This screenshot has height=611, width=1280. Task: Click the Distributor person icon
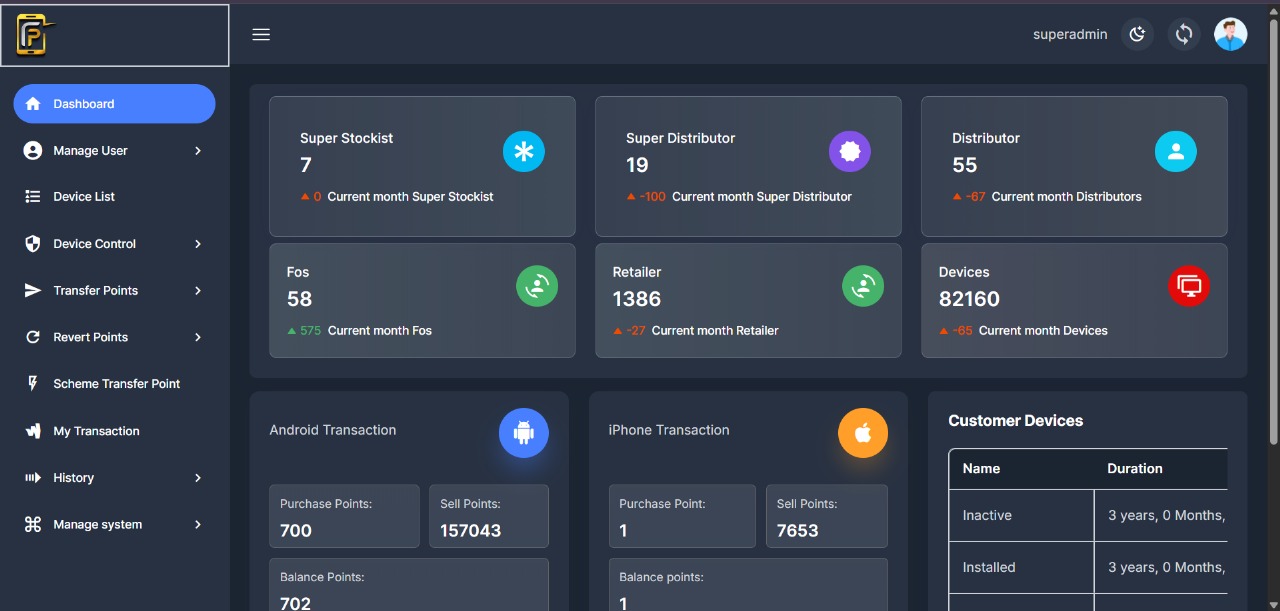click(x=1176, y=152)
